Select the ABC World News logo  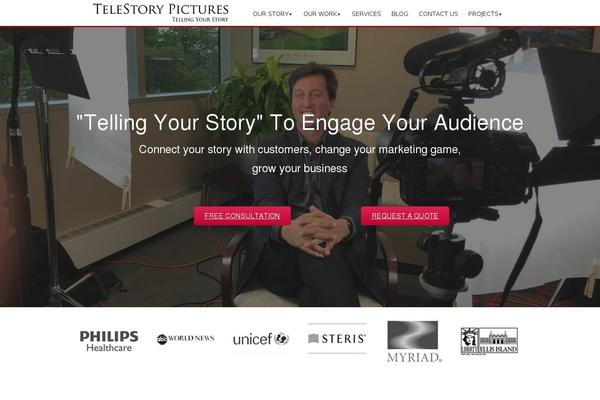[185, 339]
